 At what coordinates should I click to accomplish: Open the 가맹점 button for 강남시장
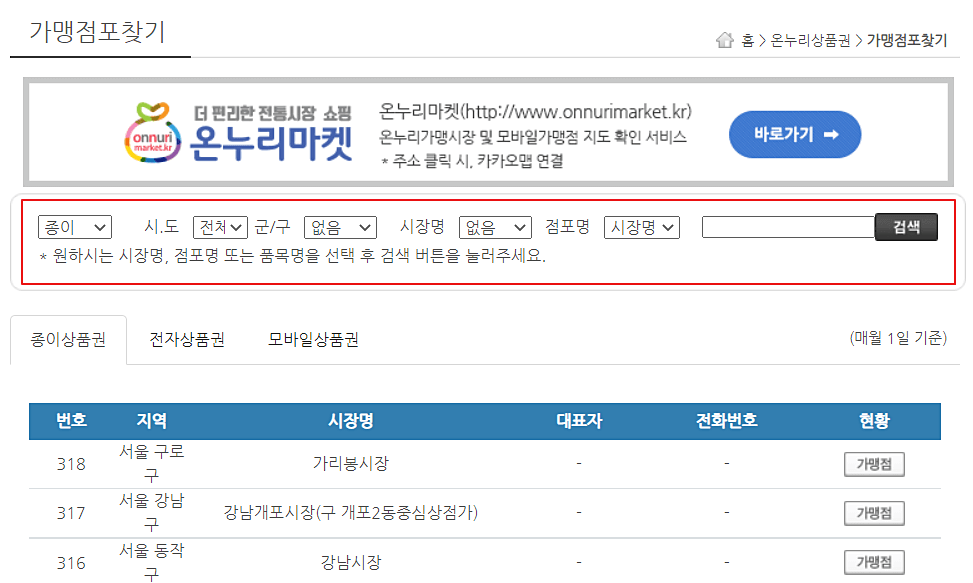873,561
